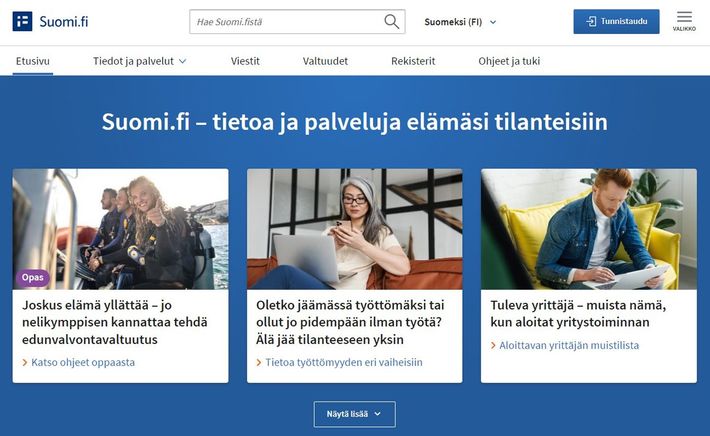Switch to the Rekisterit tab
710x436 pixels.
(413, 61)
